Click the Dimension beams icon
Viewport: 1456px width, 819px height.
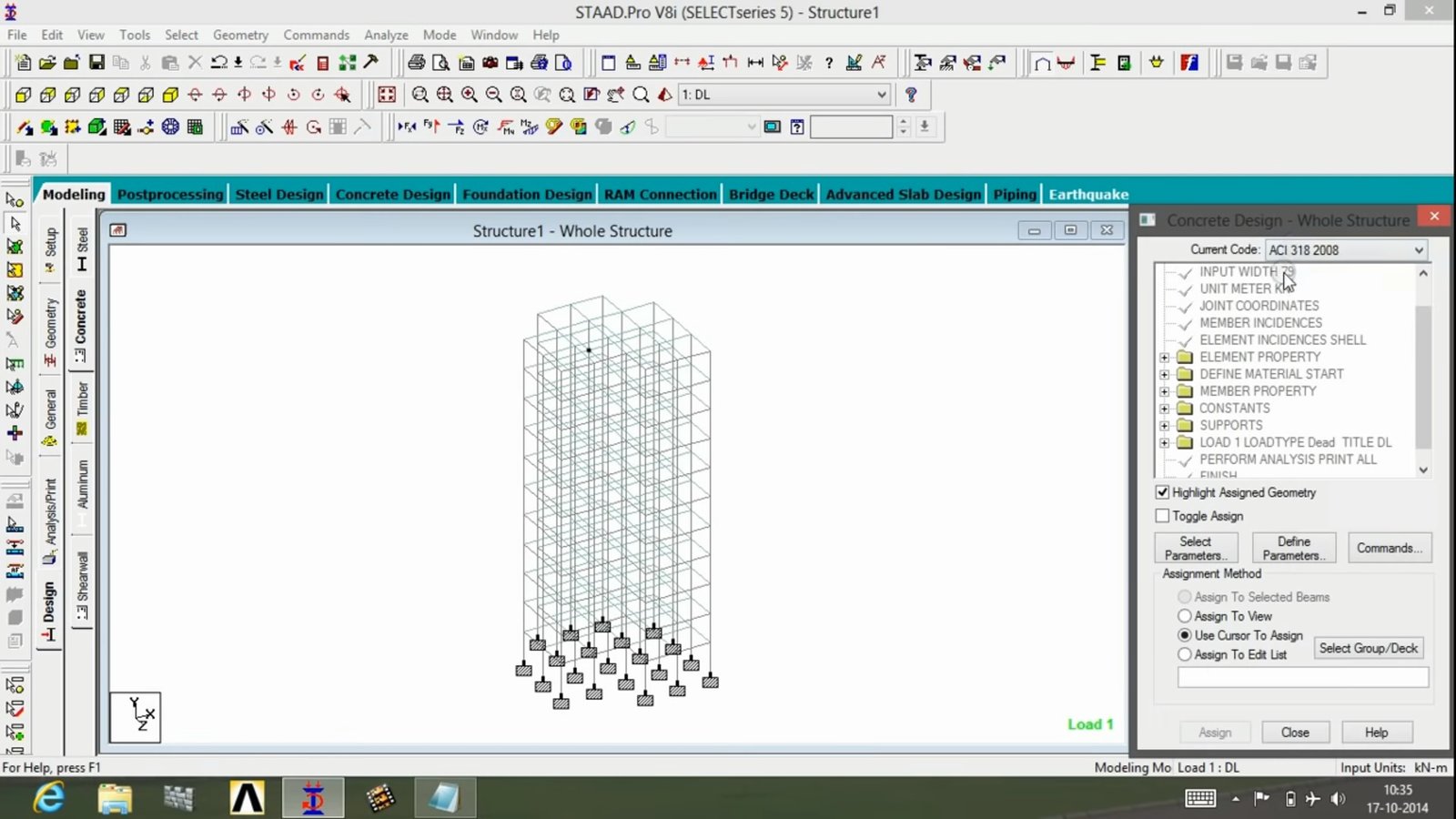755,63
